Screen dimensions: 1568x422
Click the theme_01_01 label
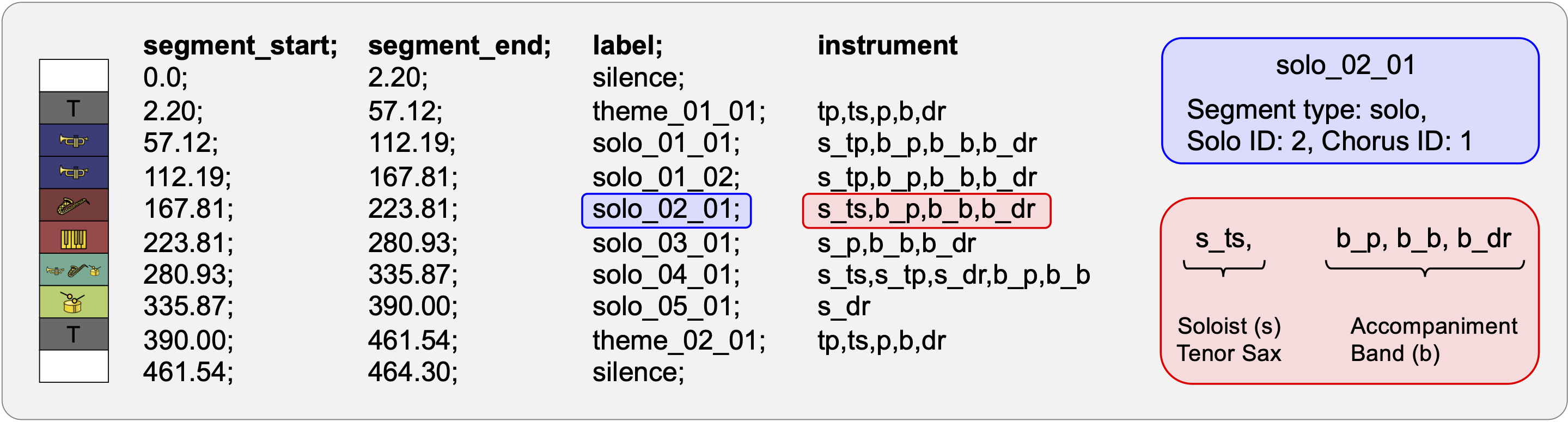point(679,112)
